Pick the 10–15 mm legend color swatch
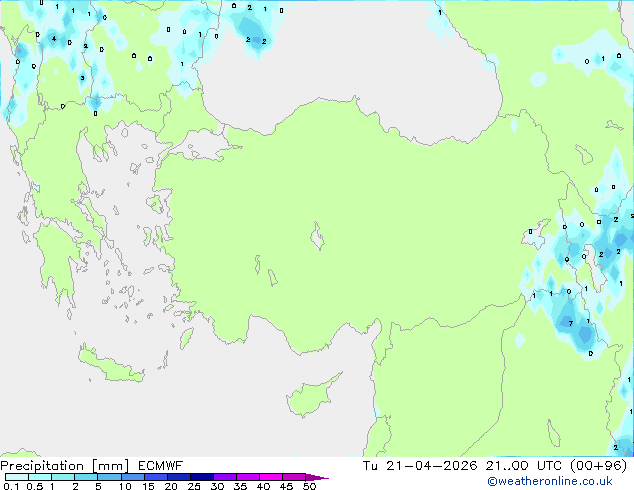 click(132, 477)
